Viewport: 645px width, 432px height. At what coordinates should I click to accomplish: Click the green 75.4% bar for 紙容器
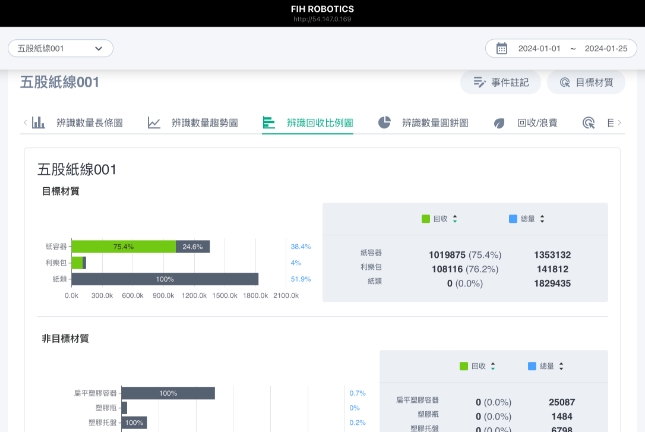123,246
